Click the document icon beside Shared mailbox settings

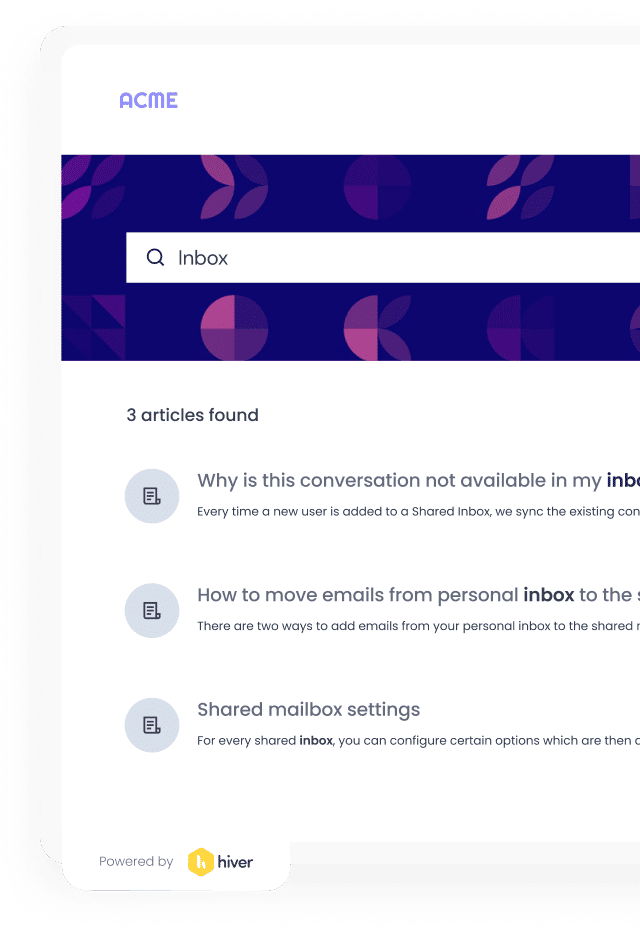[x=152, y=725]
